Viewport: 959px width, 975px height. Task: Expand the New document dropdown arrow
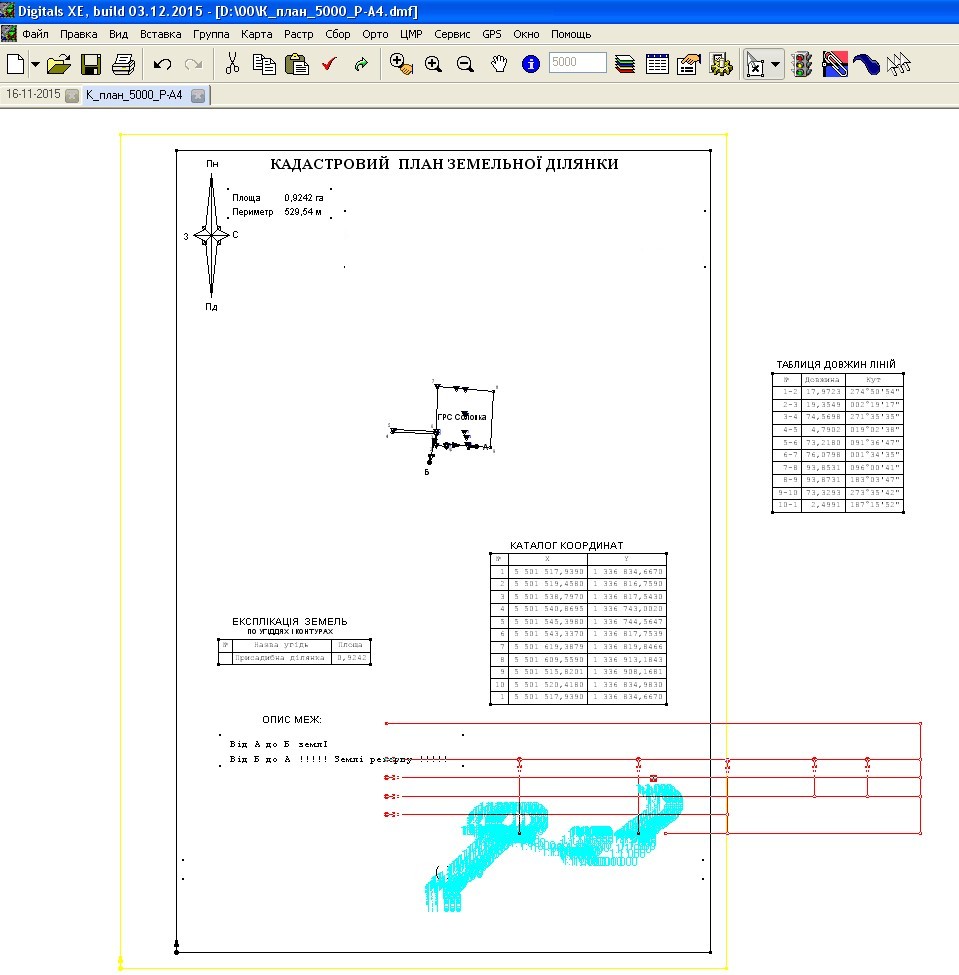tap(35, 64)
